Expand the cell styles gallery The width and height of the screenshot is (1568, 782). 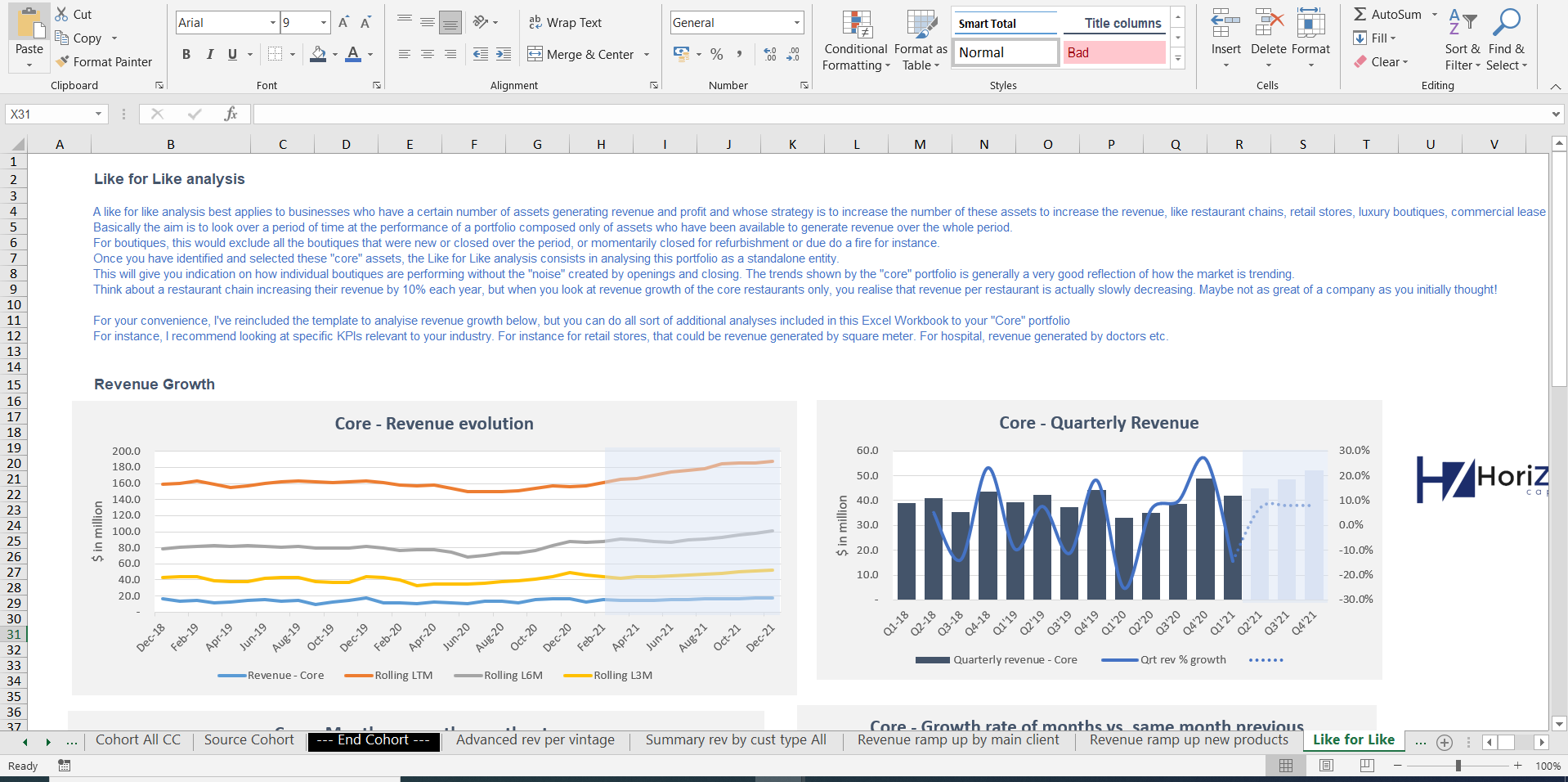1178,58
